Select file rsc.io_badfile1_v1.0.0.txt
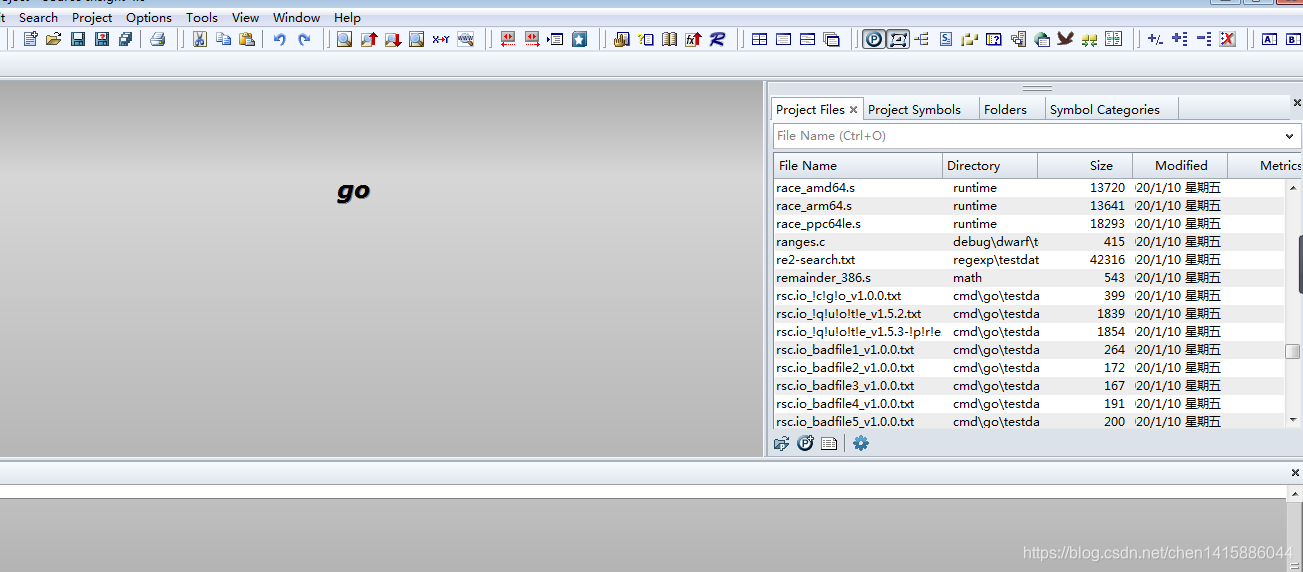 [x=1028, y=350]
